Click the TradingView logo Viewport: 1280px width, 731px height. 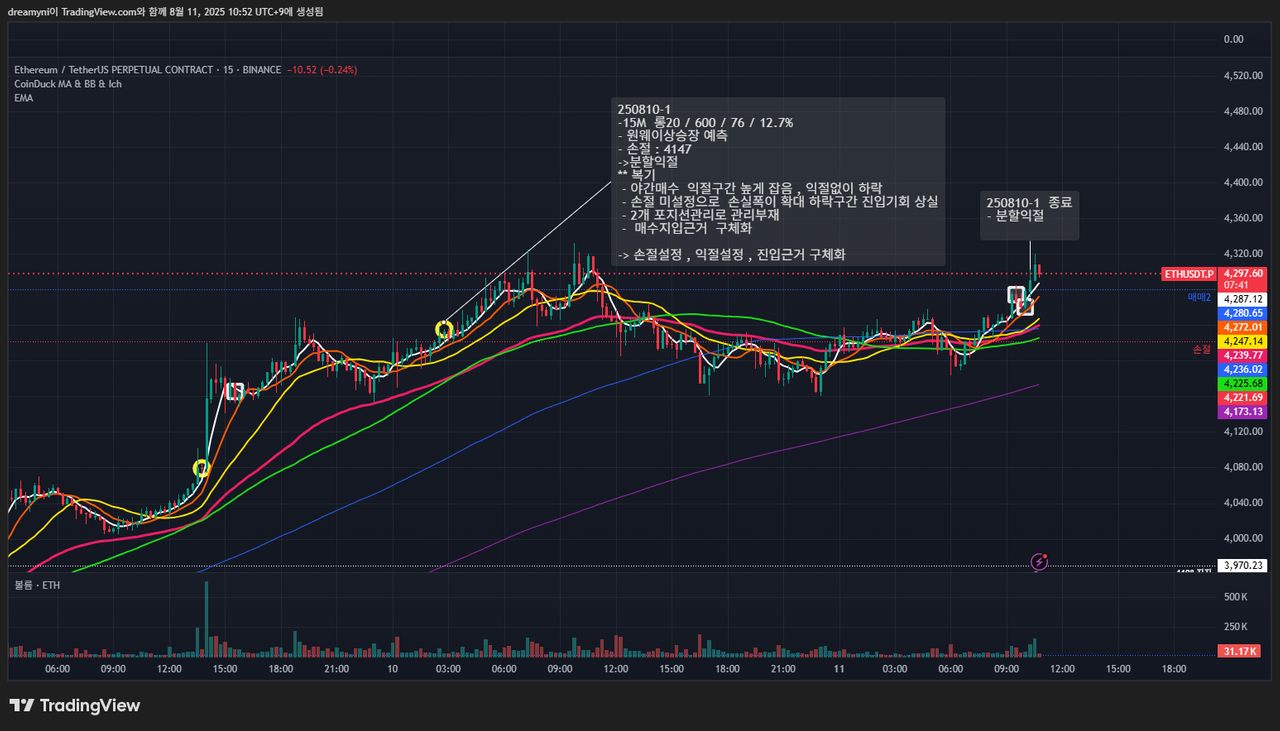[x=75, y=706]
